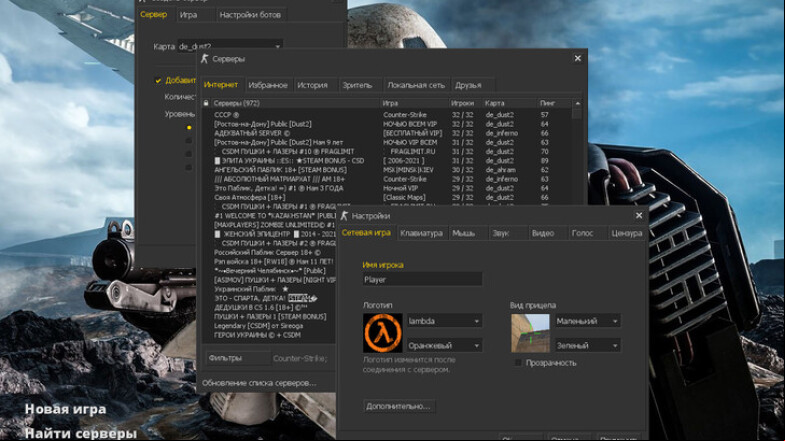
Task: Select the АНГЕЛЬСКИЙ ПАБЛИК 18+ server row
Action: (x=385, y=170)
